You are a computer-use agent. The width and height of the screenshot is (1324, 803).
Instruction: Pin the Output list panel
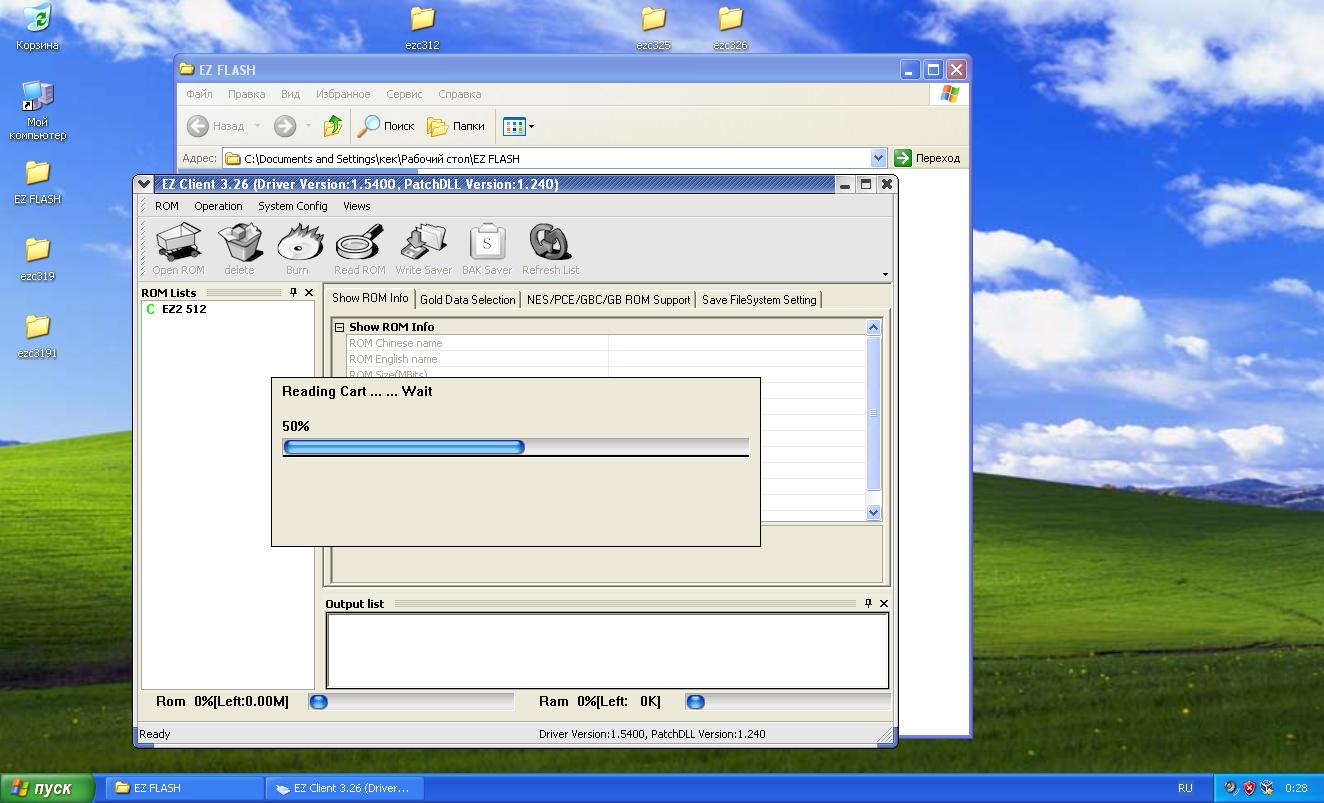click(868, 603)
